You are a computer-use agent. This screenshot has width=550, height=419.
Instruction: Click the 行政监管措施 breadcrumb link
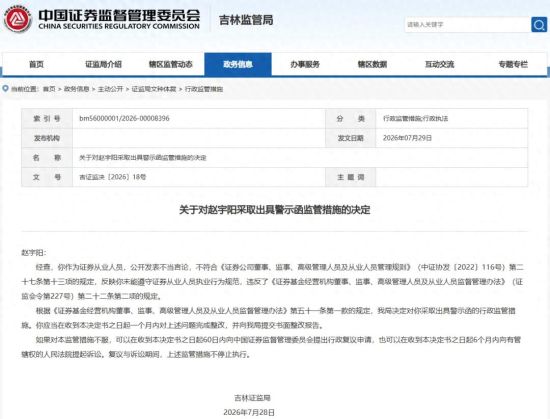(204, 89)
